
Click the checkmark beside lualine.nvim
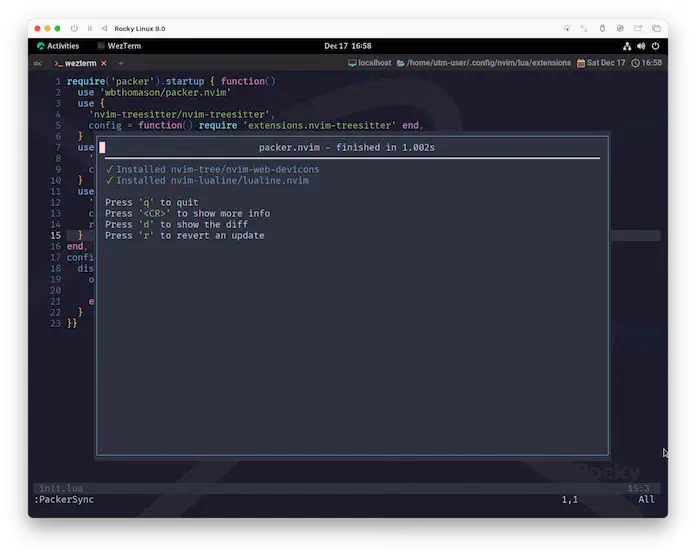109,180
